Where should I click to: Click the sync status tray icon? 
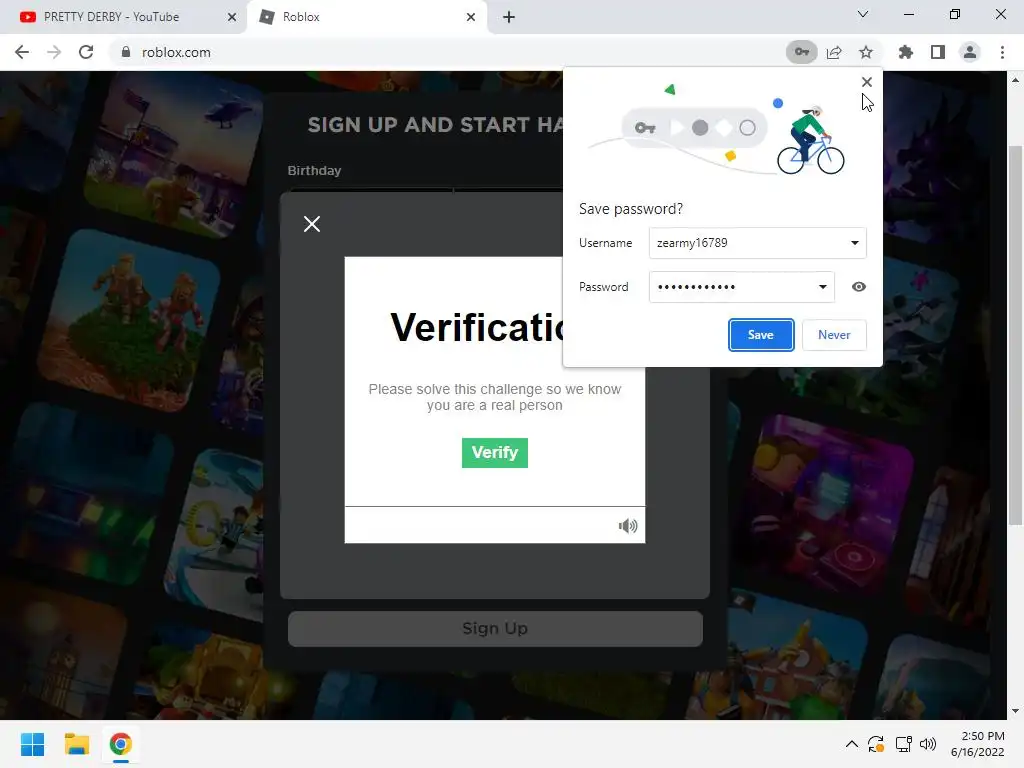point(876,744)
